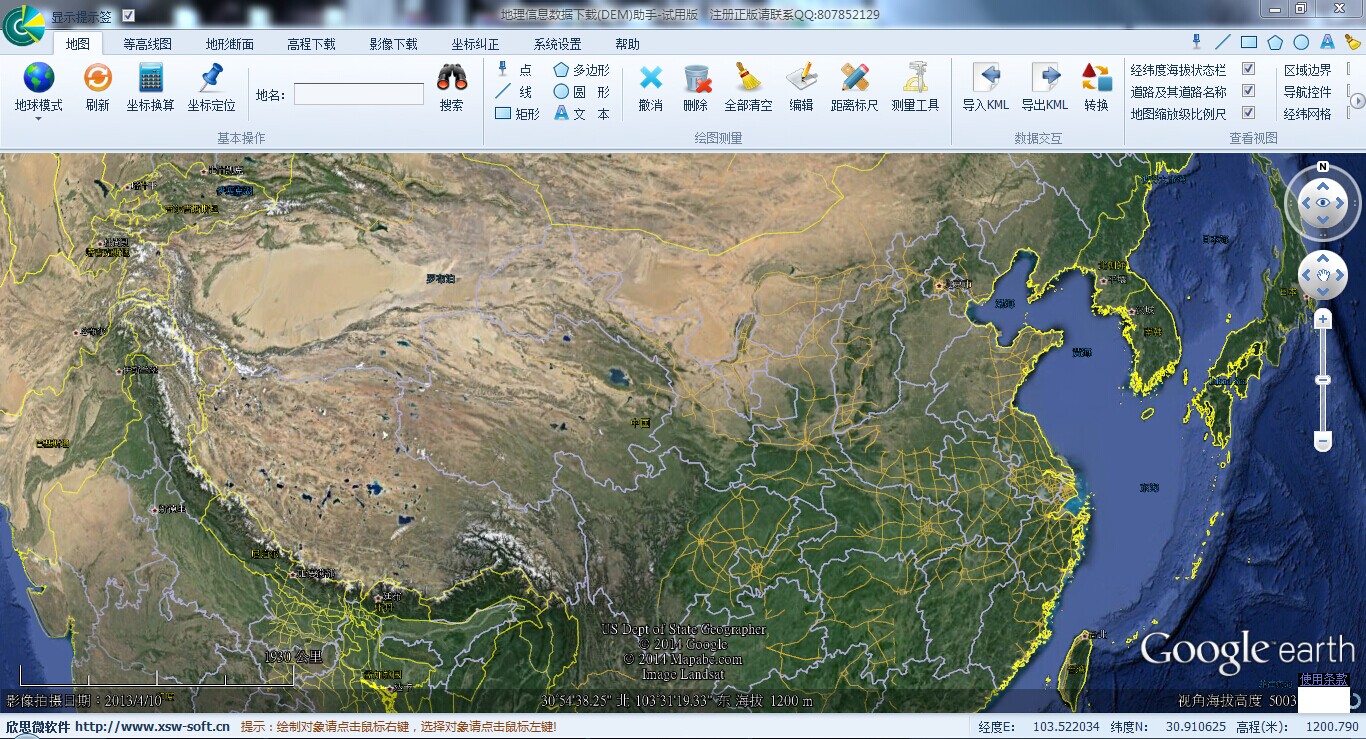
Task: Click the 地名 place name input field
Action: click(x=358, y=94)
